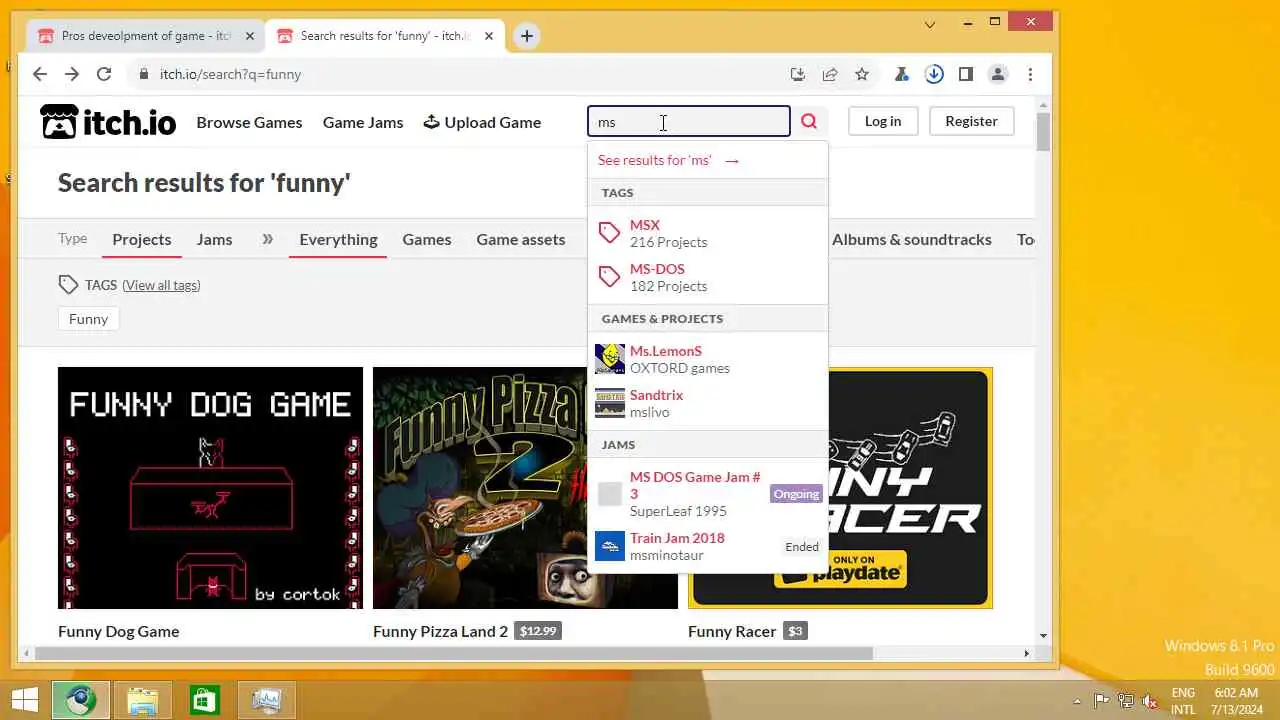This screenshot has height=720, width=1280.
Task: Click the MS-DOS tag icon
Action: click(609, 277)
